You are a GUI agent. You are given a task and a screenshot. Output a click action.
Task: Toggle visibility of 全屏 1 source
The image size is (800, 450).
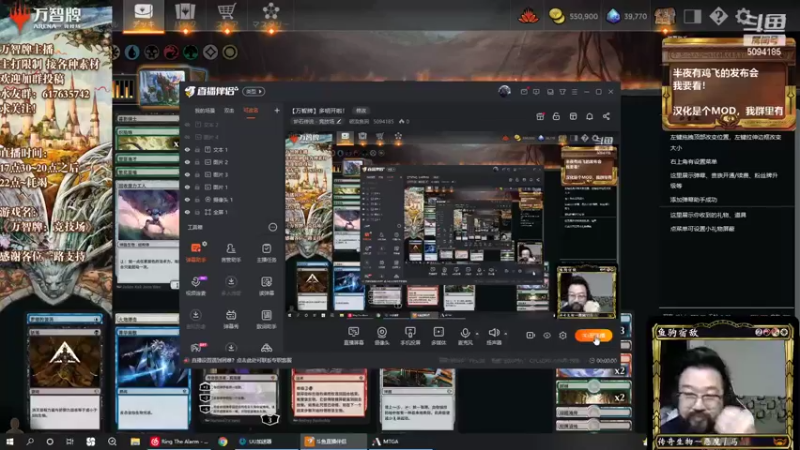187,212
